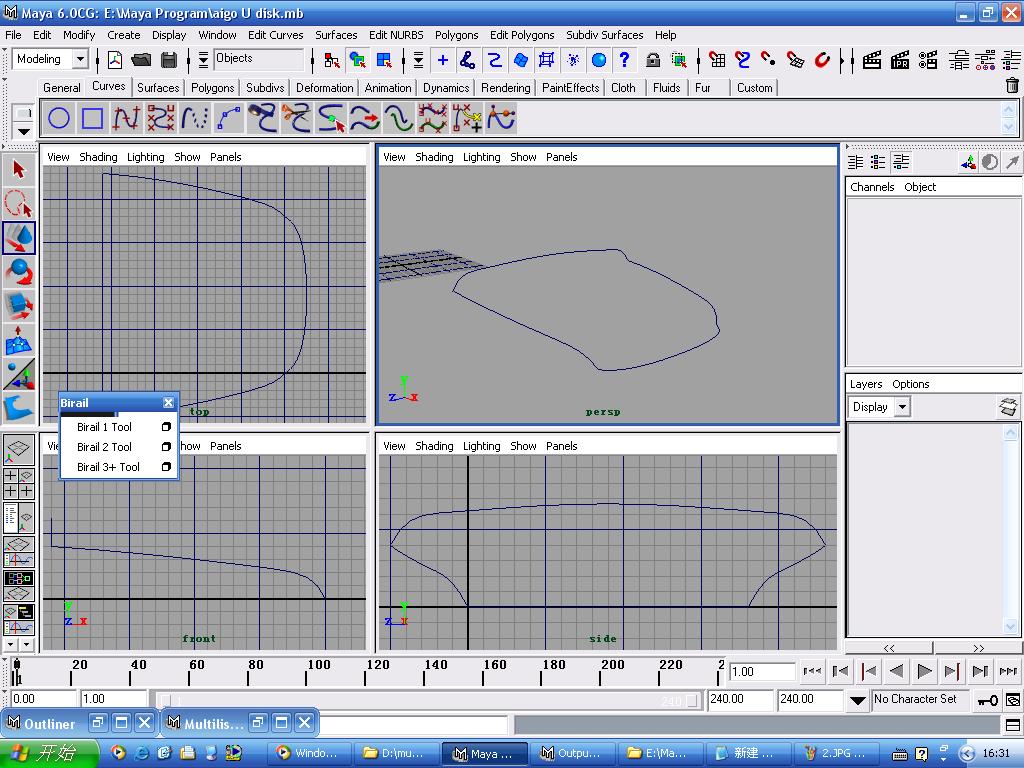Open the Start button on the Windows taskbar

click(49, 753)
